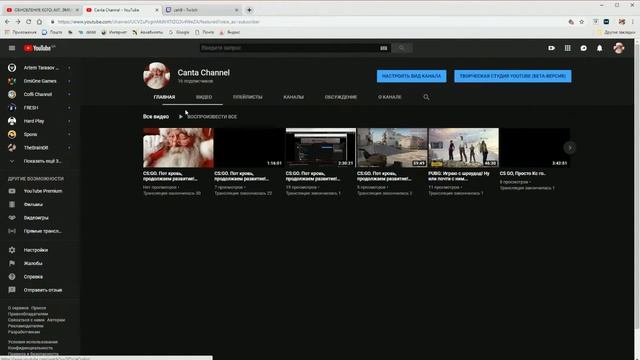Open the create video camera icon
The height and width of the screenshot is (360, 640).
(551, 48)
